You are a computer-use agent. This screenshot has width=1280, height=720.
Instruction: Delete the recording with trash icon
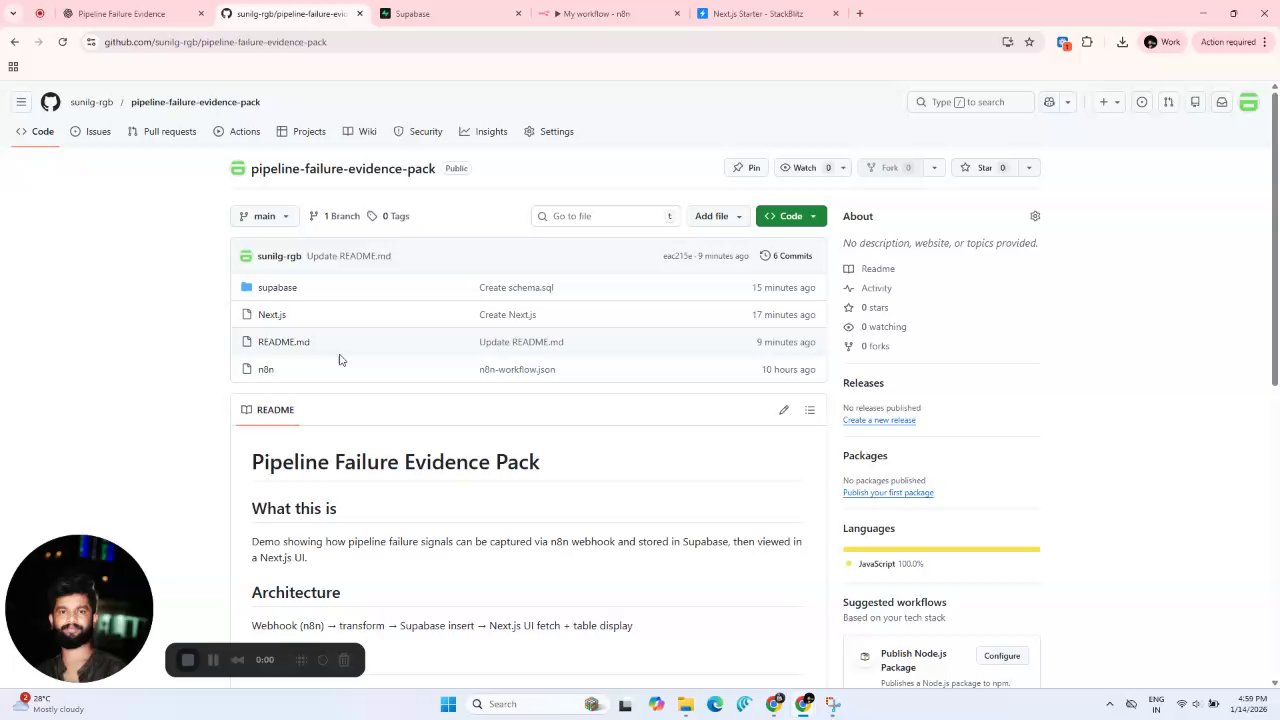tap(344, 660)
